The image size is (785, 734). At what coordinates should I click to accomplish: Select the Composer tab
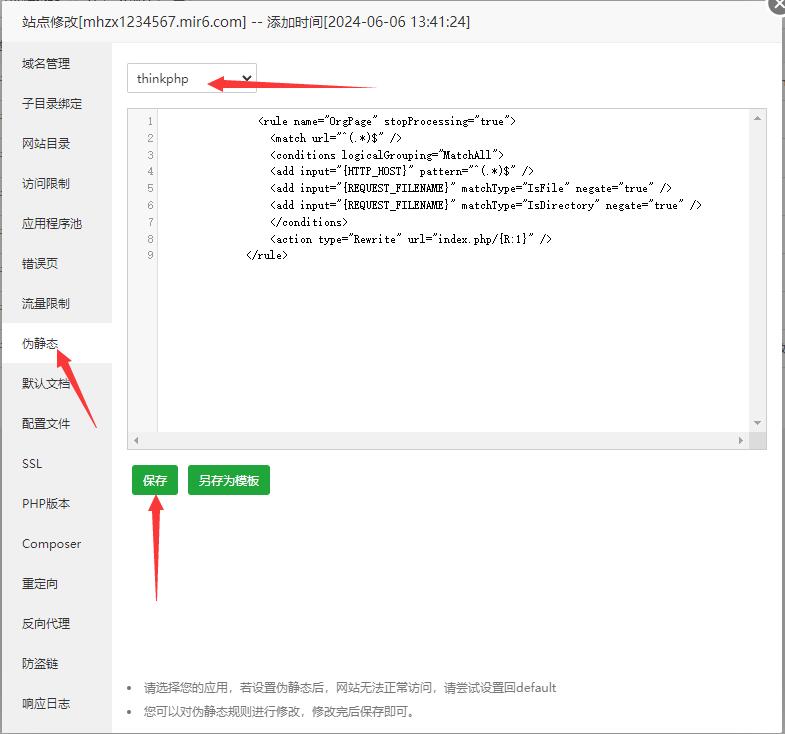(51, 544)
